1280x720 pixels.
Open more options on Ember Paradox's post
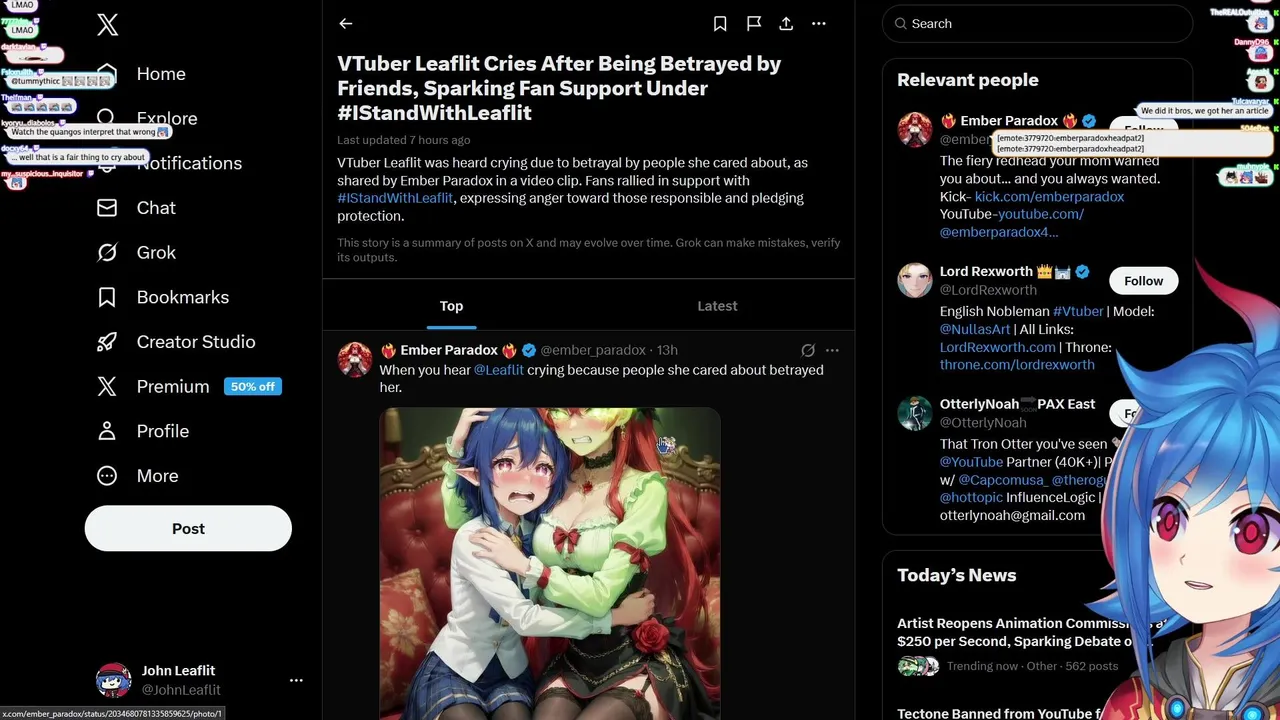[832, 350]
